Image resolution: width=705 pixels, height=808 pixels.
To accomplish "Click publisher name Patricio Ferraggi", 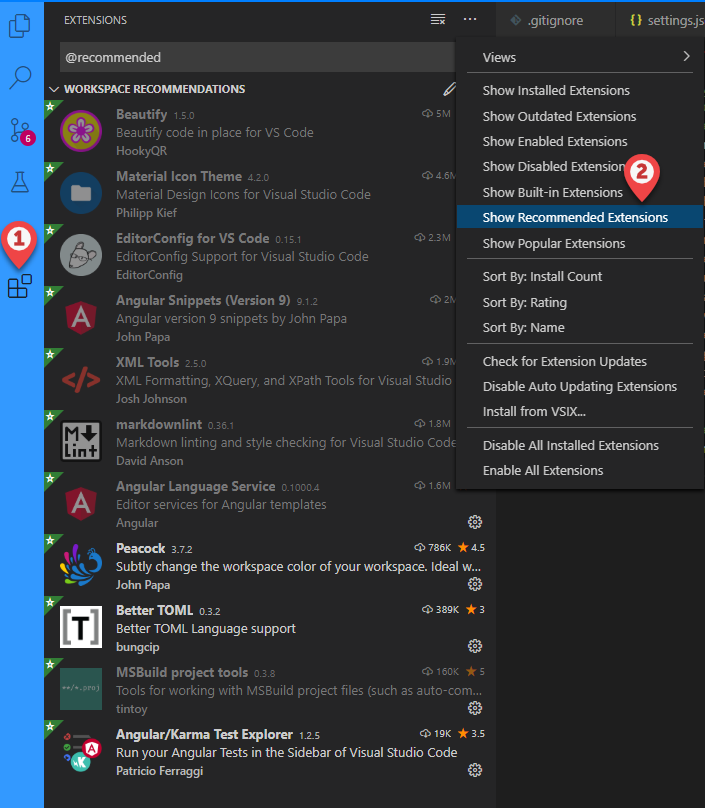I will [x=159, y=771].
